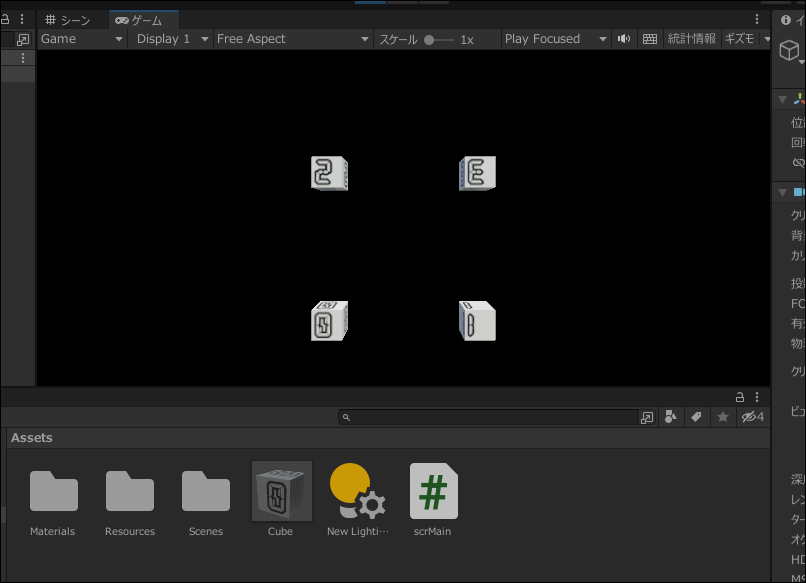Select the Cube prefab thumbnail
This screenshot has width=806, height=583.
click(281, 491)
